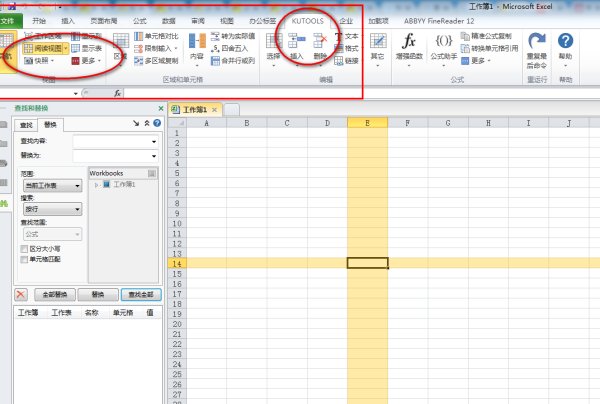This screenshot has height=404, width=600.
Task: Switch to the 页面布局 ribbon tab
Action: [x=103, y=21]
